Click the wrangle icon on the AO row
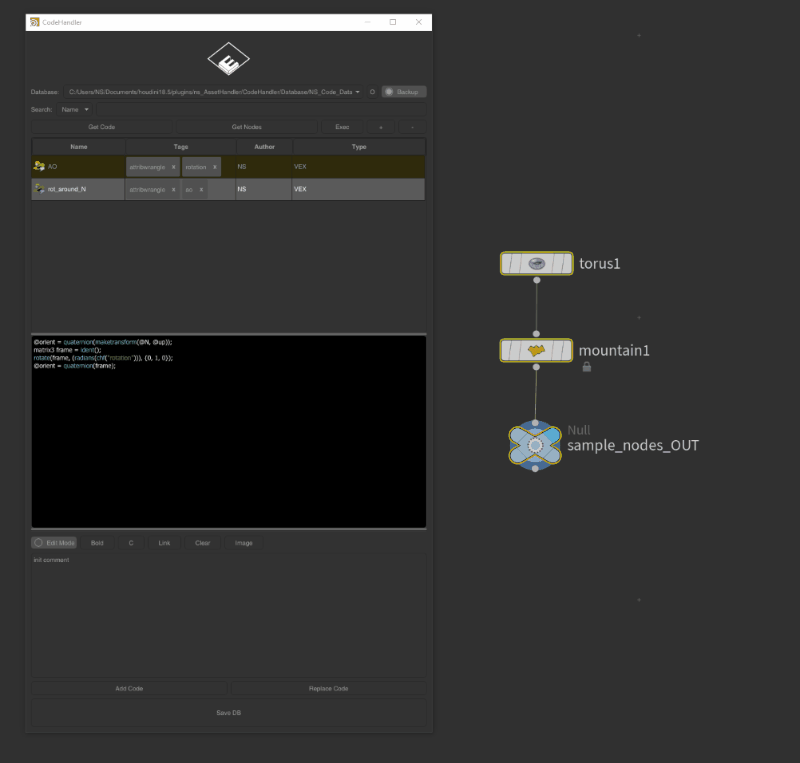Image resolution: width=800 pixels, height=763 pixels. [x=39, y=167]
